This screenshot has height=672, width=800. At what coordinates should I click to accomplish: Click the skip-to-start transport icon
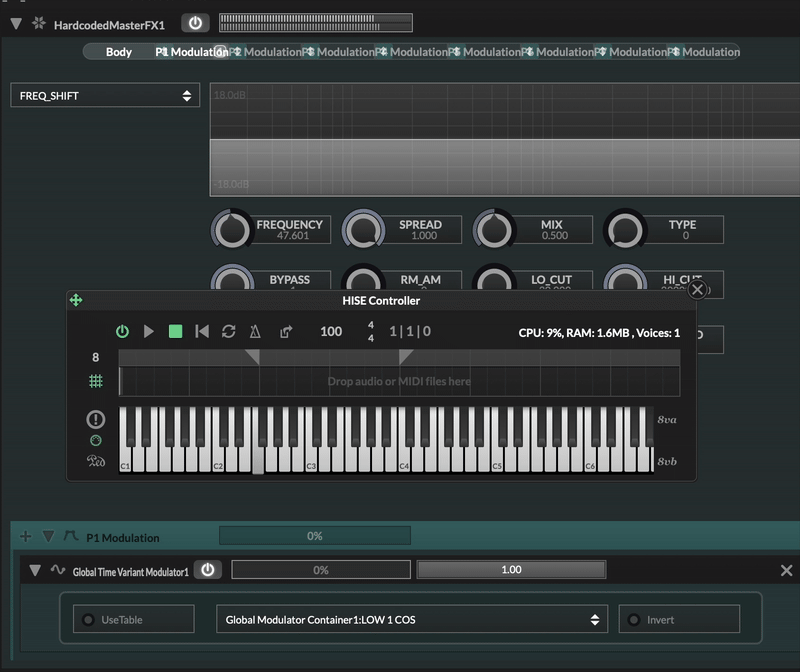point(202,331)
